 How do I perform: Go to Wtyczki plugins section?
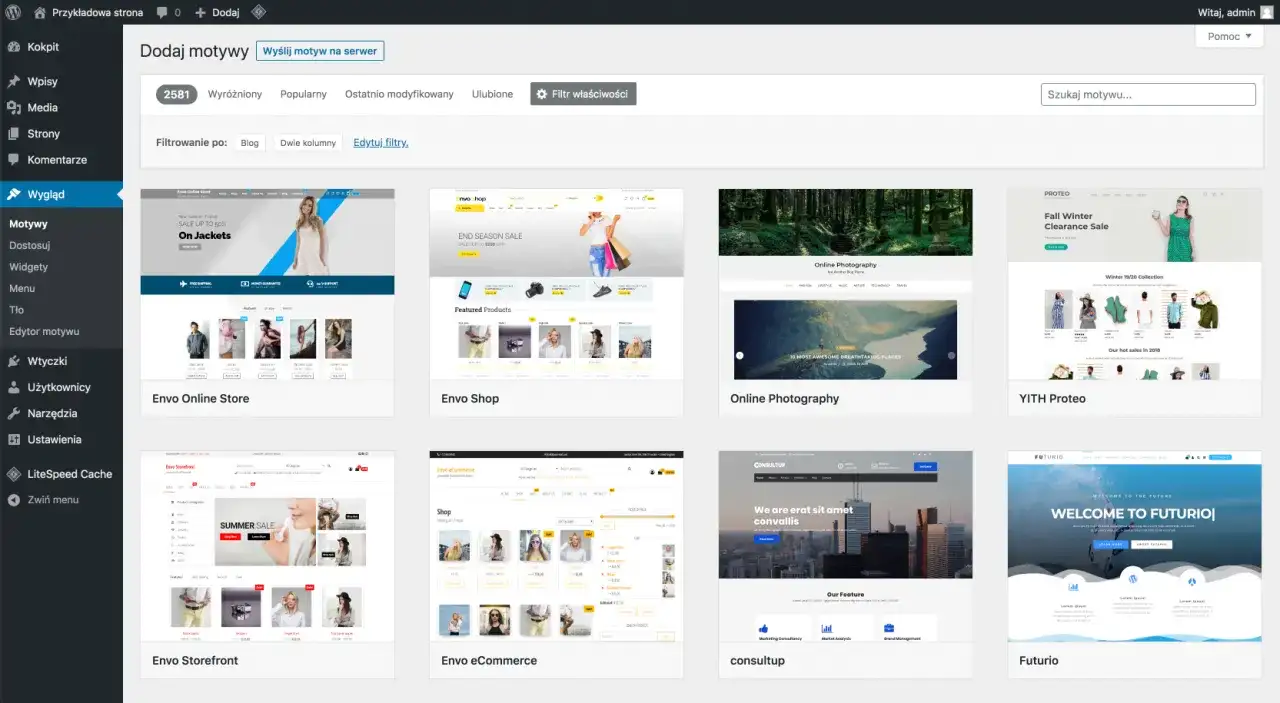tap(47, 361)
